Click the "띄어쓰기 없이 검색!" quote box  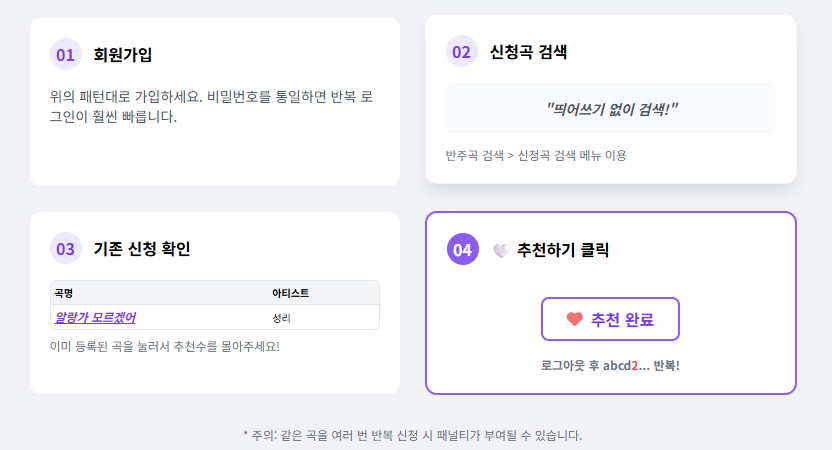point(611,109)
